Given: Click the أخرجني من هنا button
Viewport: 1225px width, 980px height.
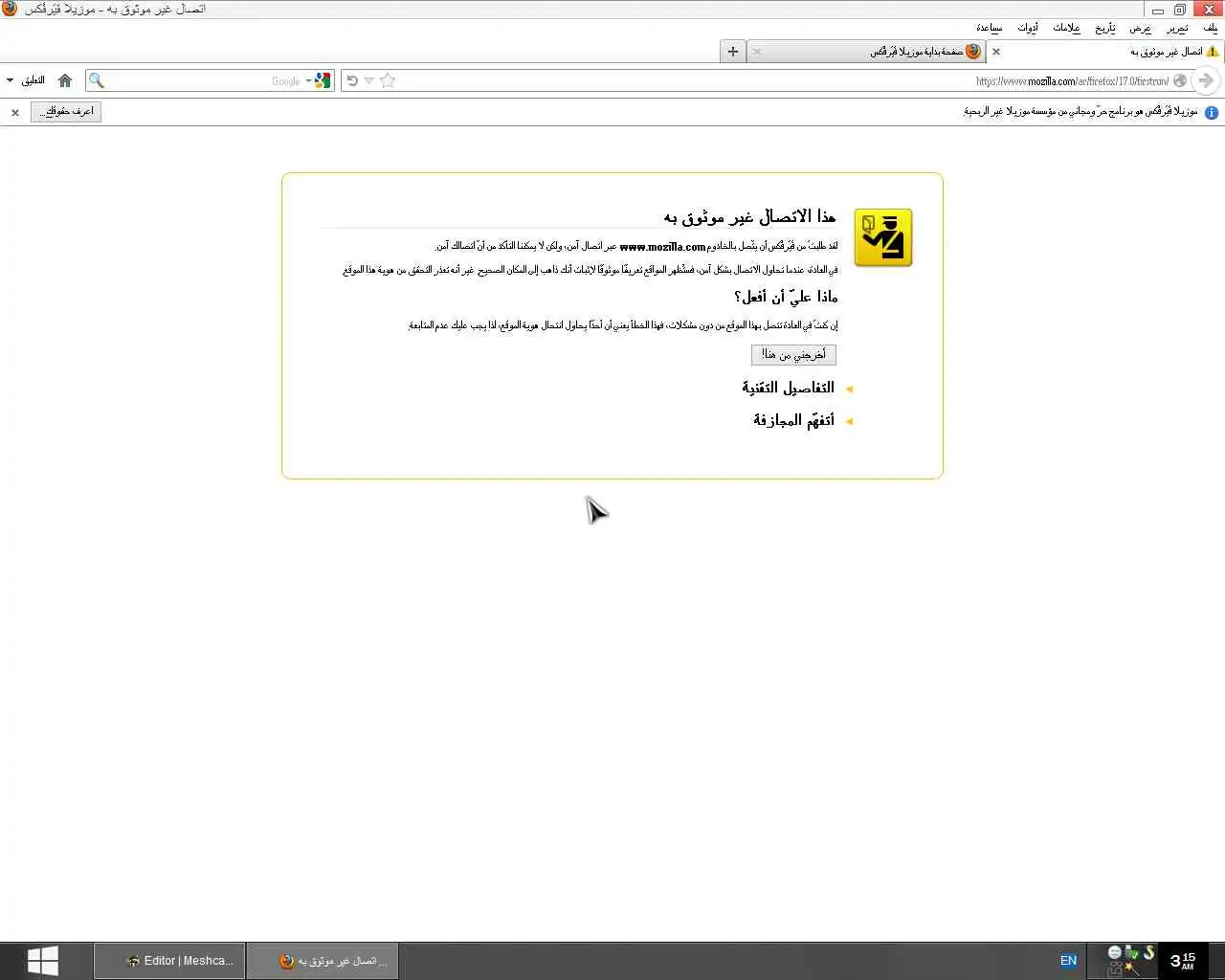Looking at the screenshot, I should pyautogui.click(x=793, y=355).
